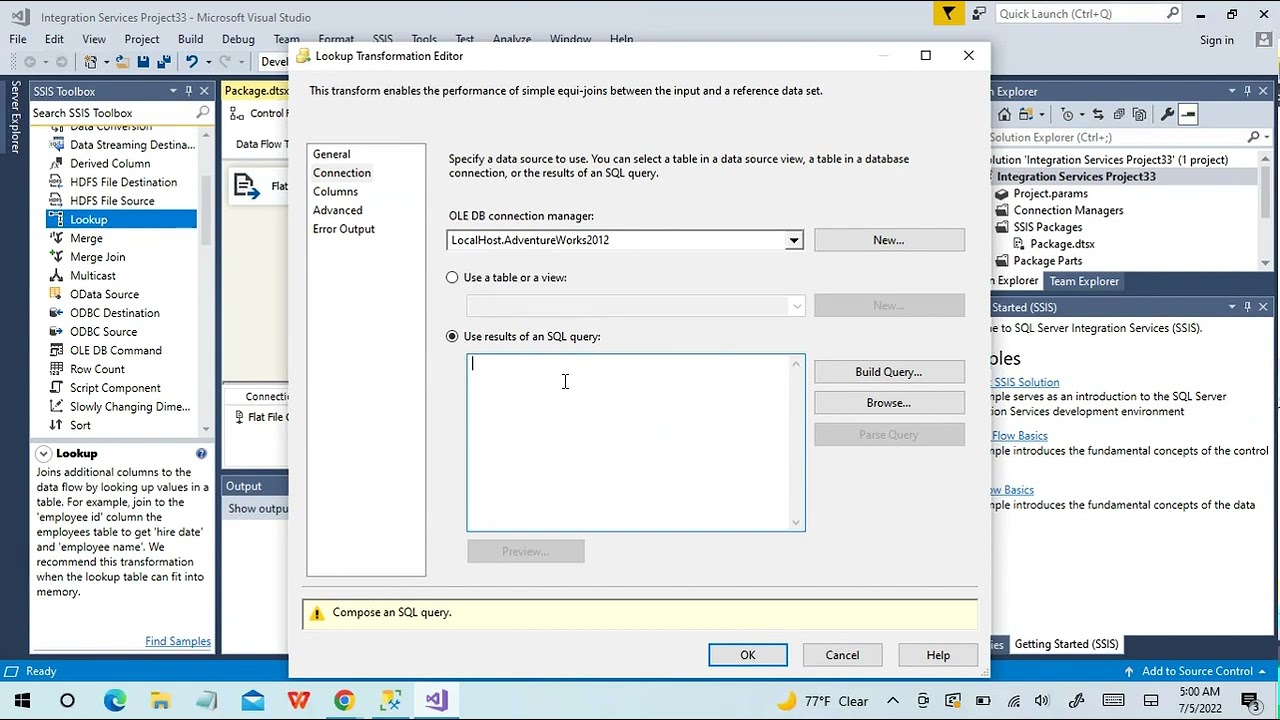This screenshot has width=1280, height=720.
Task: Open the Edit menu
Action: click(54, 39)
